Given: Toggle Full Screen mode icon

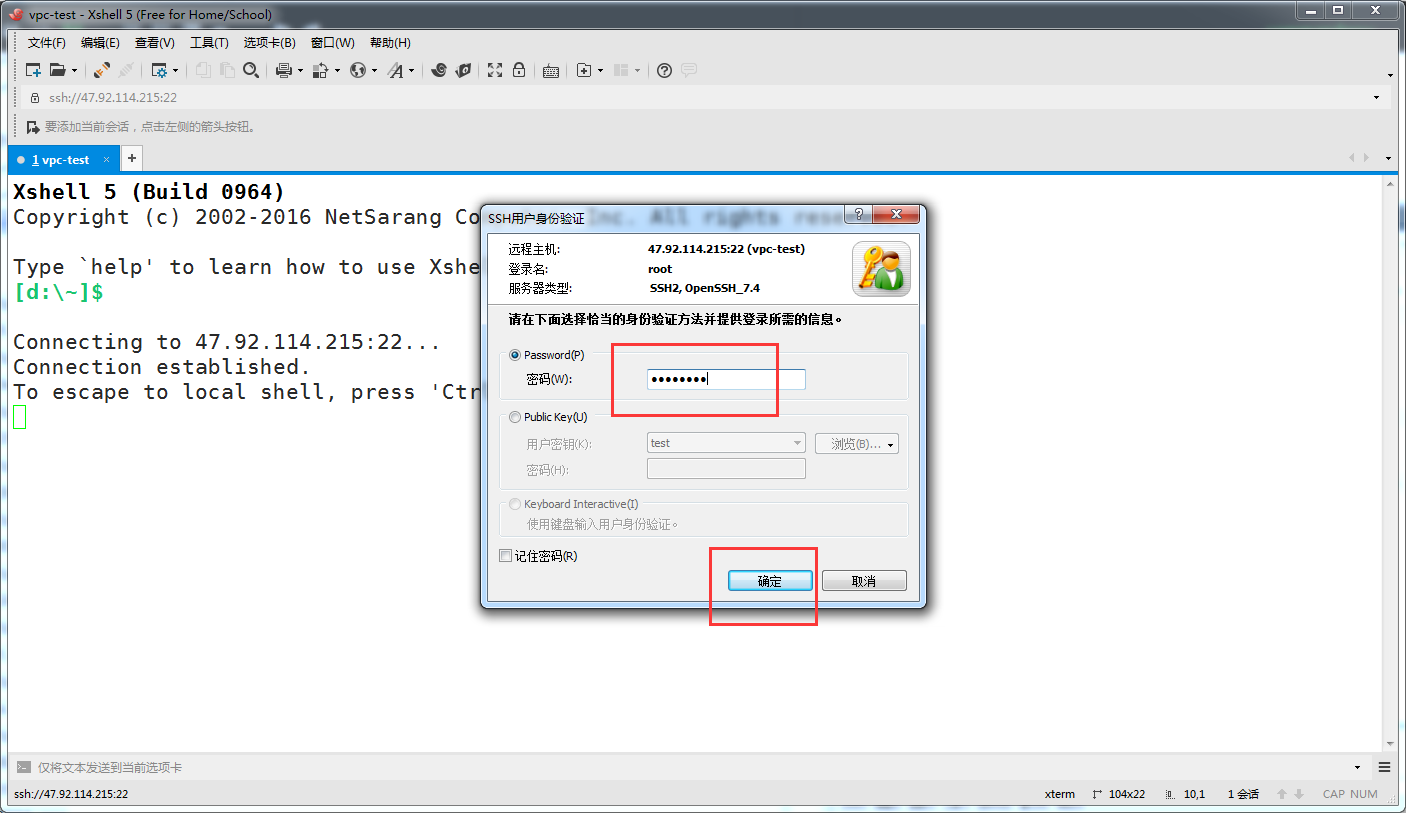Looking at the screenshot, I should pyautogui.click(x=494, y=70).
